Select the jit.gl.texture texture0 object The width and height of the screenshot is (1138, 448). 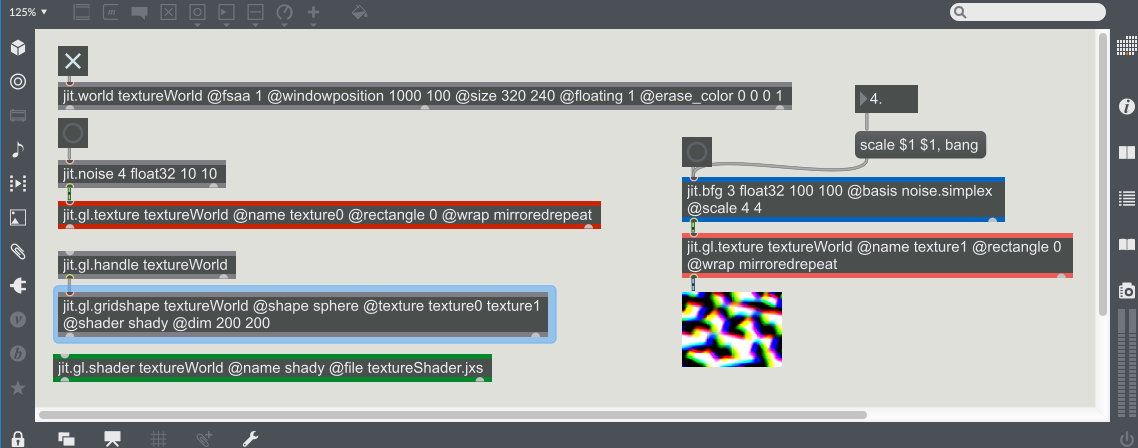[329, 215]
